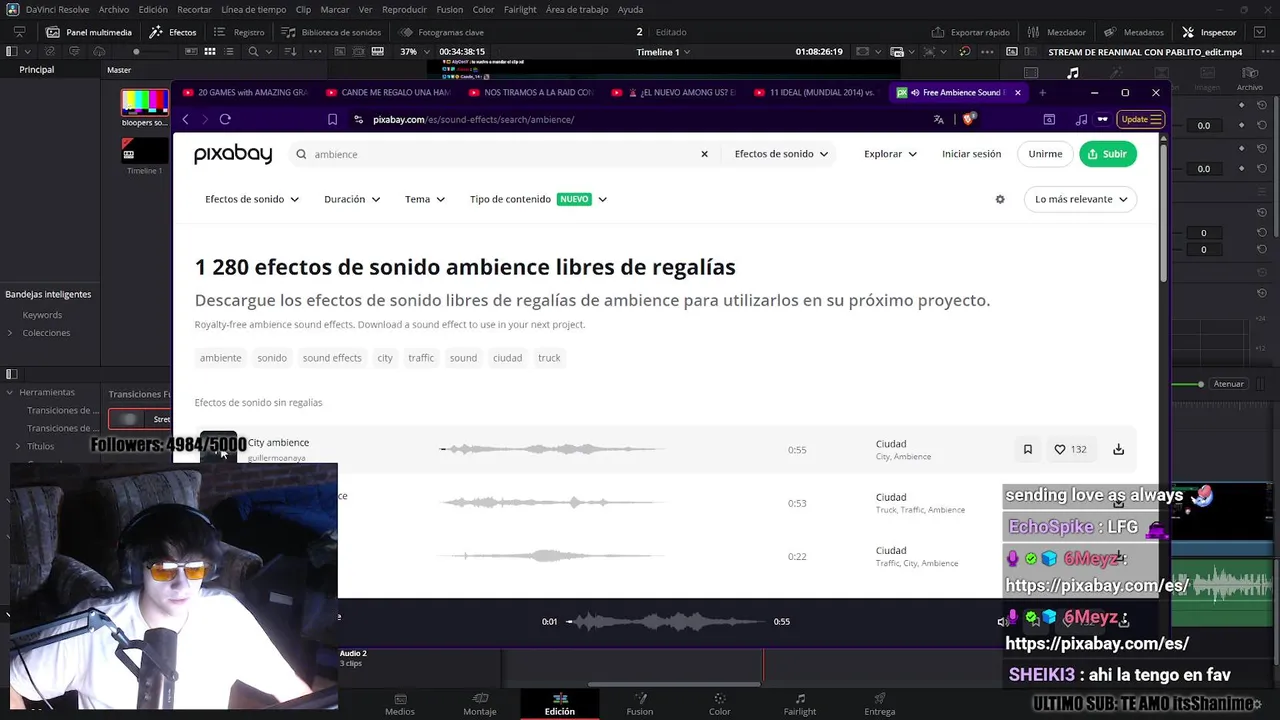The image size is (1280, 720).
Task: Open the translate page icon in browser
Action: [x=938, y=119]
